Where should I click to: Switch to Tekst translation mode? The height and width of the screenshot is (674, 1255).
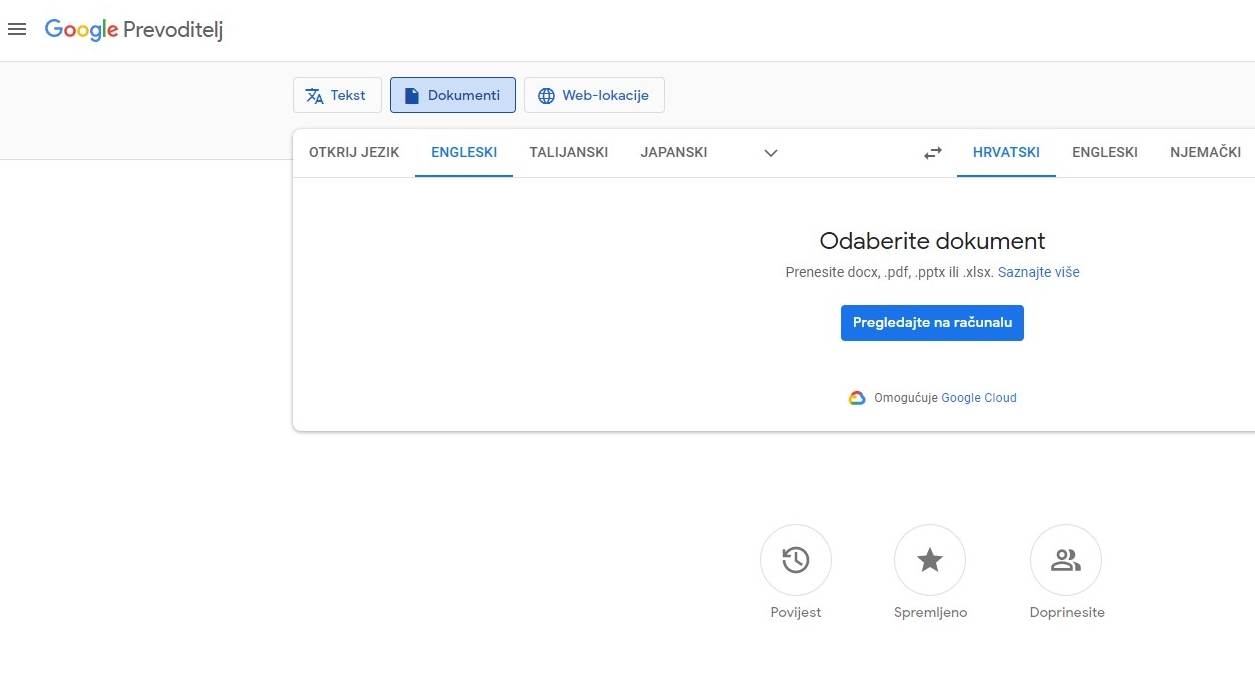click(x=337, y=96)
